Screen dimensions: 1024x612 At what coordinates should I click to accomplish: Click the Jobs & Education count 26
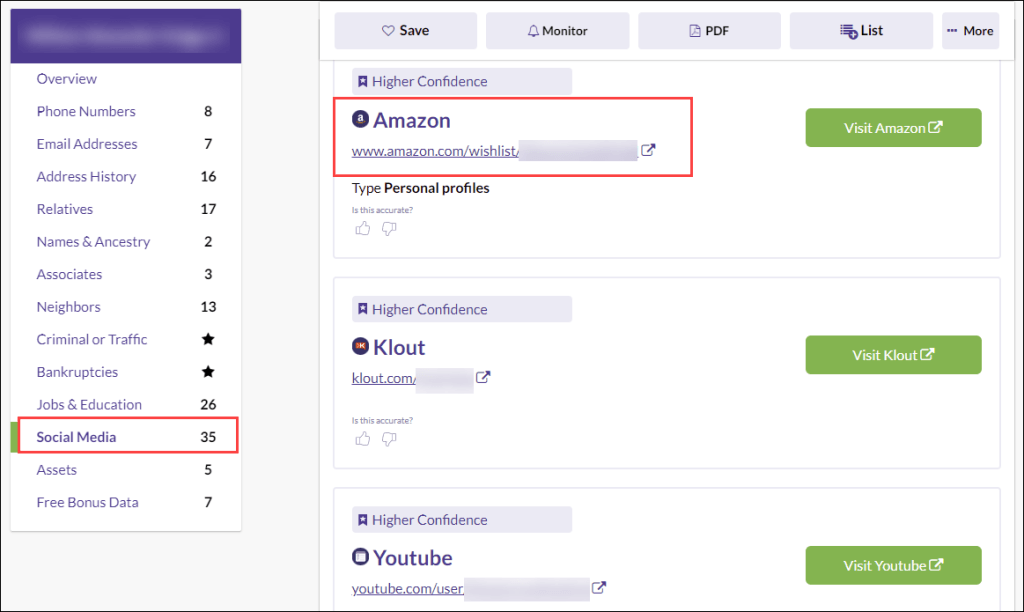(208, 404)
